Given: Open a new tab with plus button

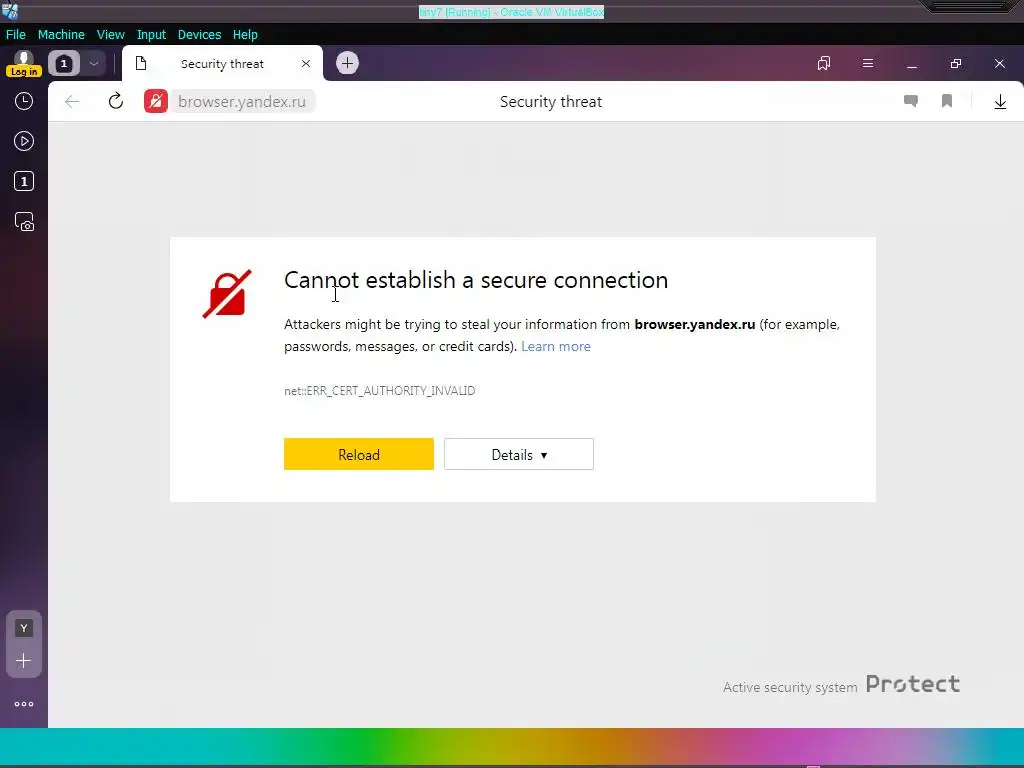Looking at the screenshot, I should pyautogui.click(x=347, y=63).
